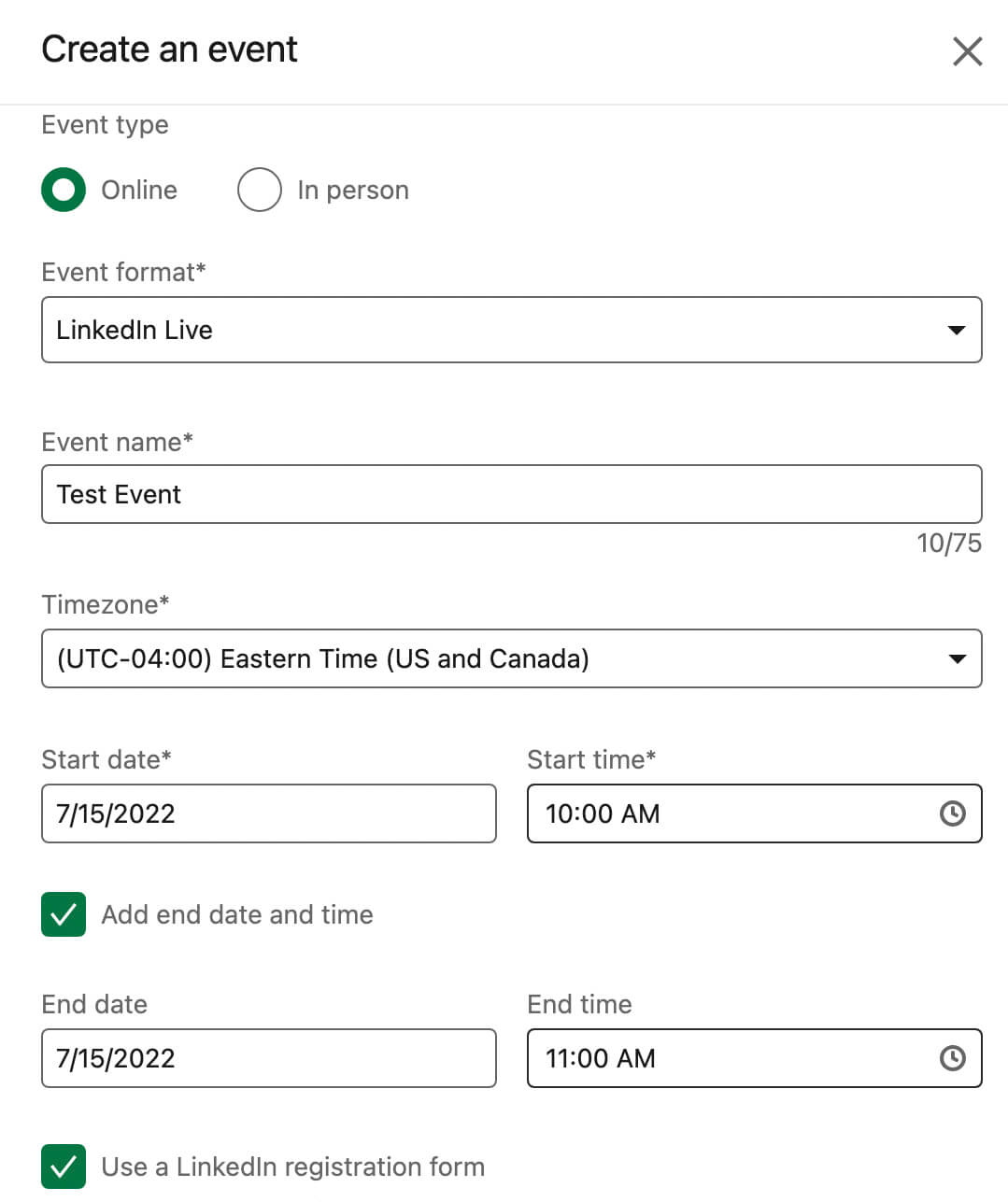Click the Event name field containing Test Event

coord(512,494)
